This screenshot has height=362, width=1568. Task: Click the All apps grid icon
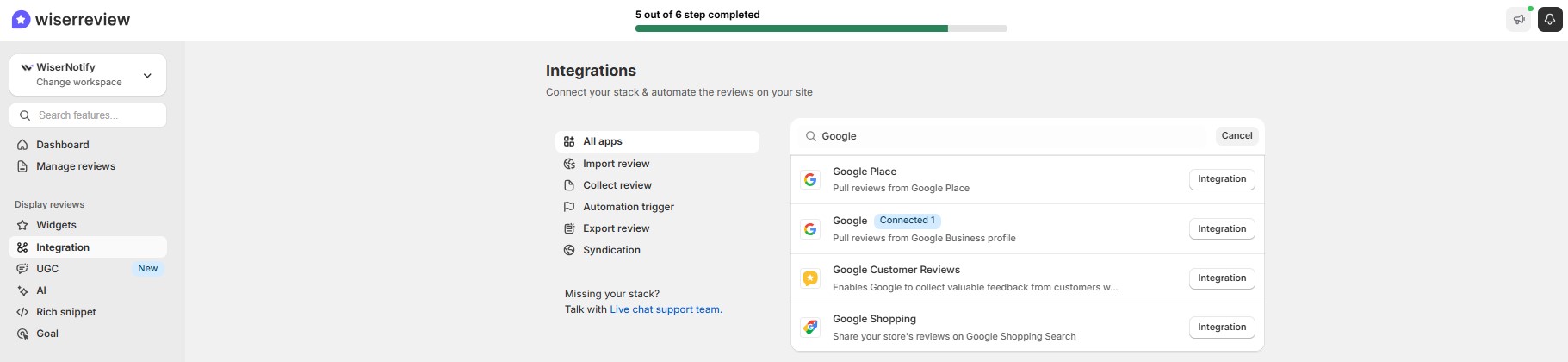click(x=569, y=141)
